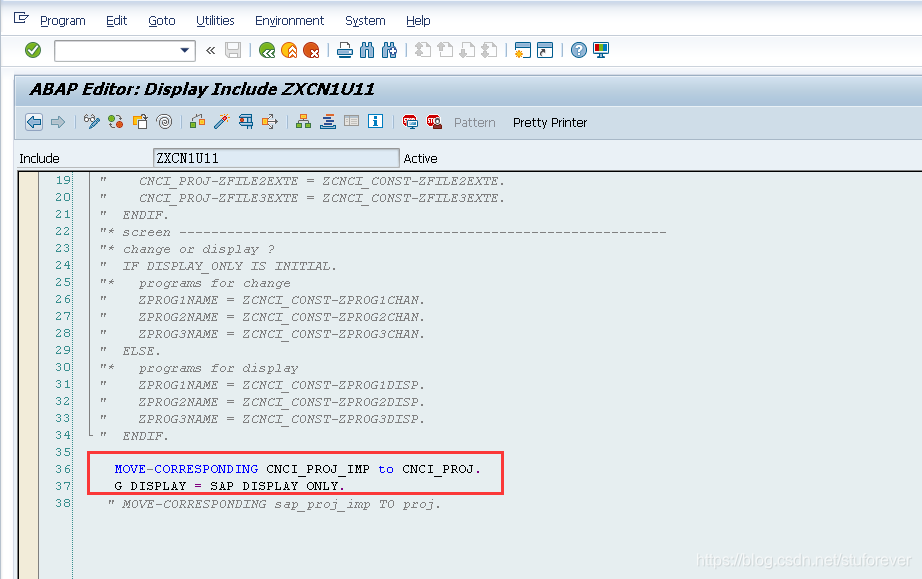Image resolution: width=922 pixels, height=579 pixels.
Task: Click the Find Next binoculars icon
Action: point(389,51)
